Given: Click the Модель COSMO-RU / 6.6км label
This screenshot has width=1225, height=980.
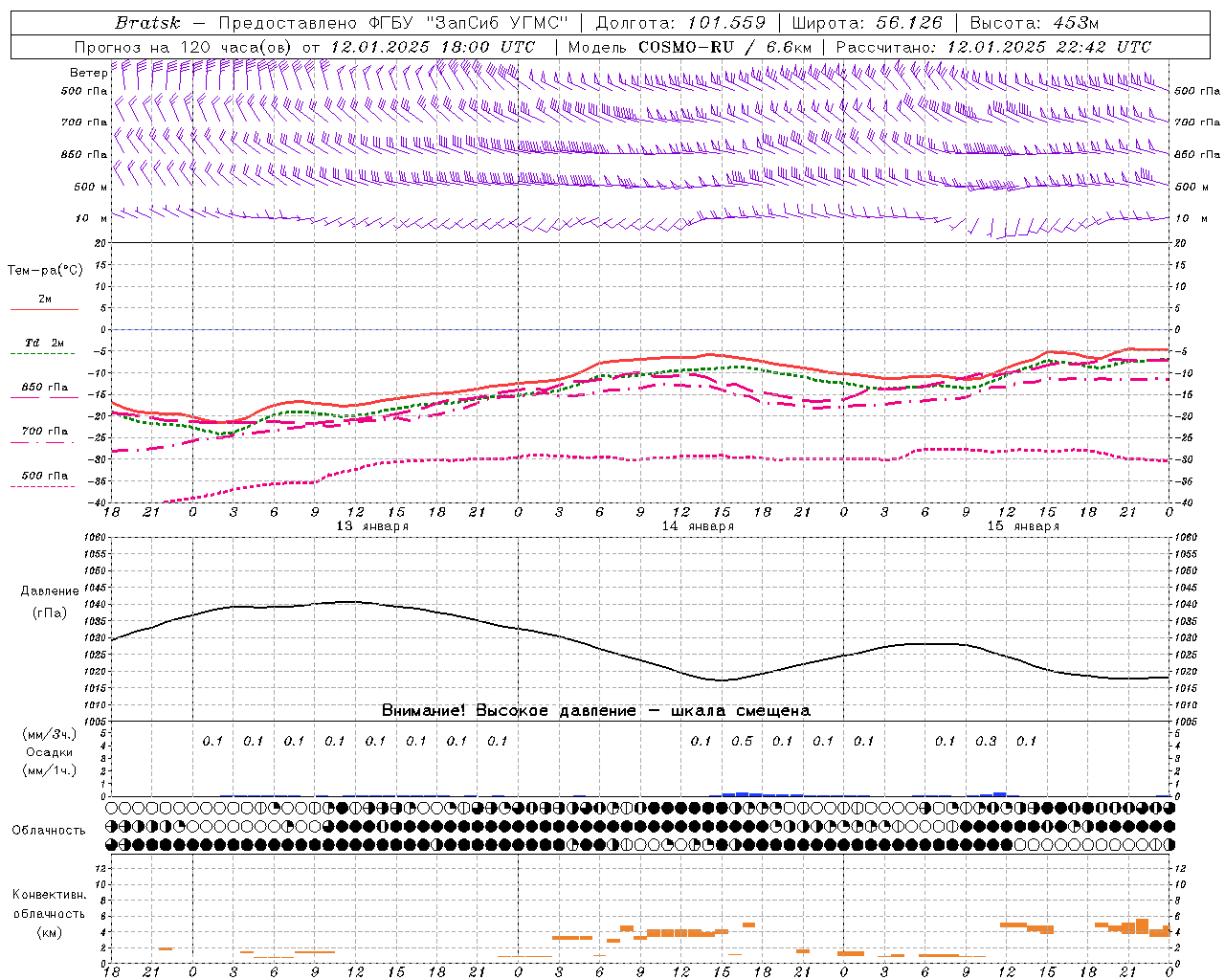Looking at the screenshot, I should tap(690, 47).
